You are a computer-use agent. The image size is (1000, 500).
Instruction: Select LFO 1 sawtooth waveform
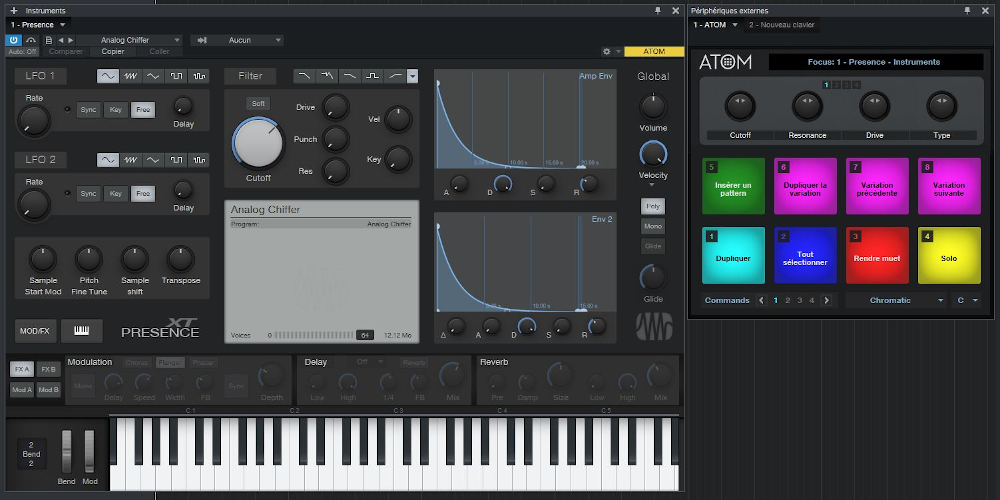(x=131, y=76)
